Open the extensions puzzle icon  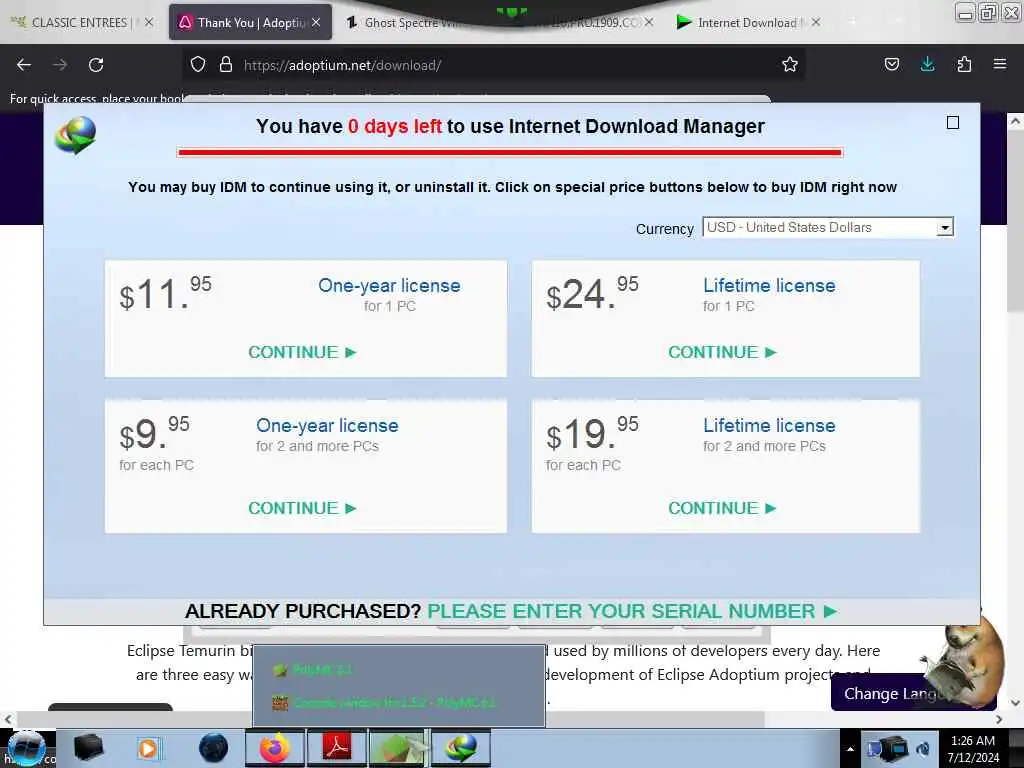click(964, 64)
